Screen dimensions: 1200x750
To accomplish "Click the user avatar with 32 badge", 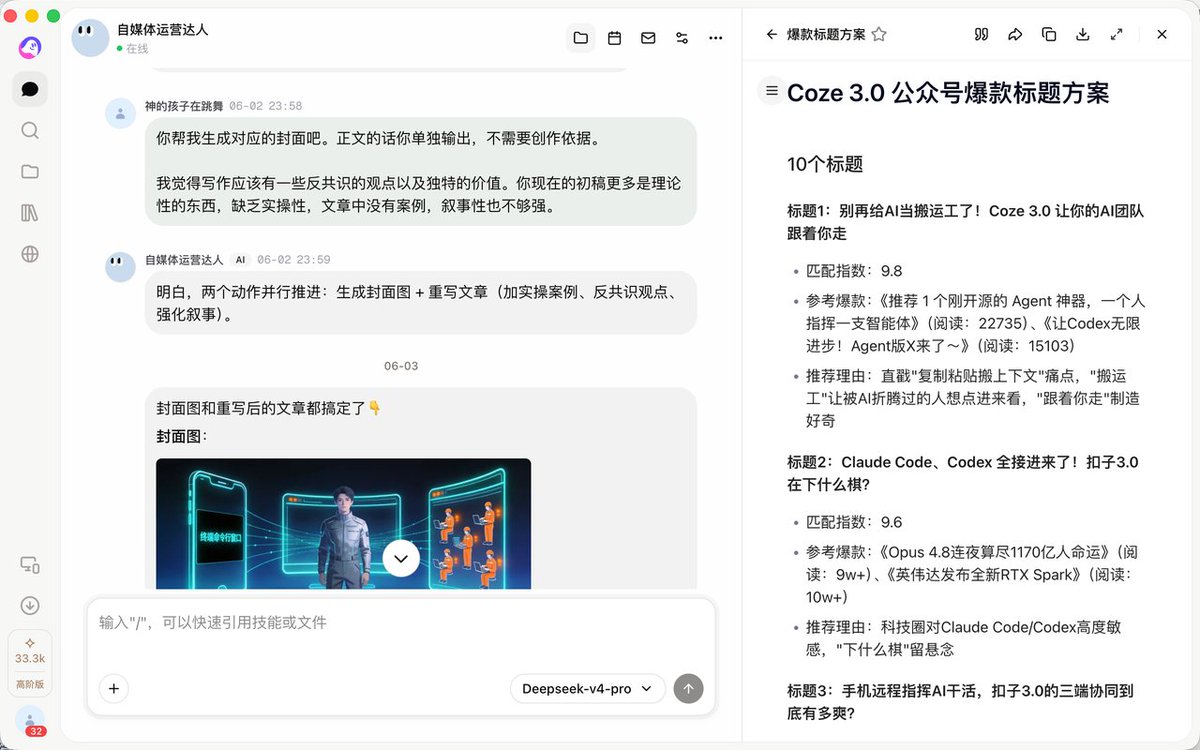I will (31, 721).
